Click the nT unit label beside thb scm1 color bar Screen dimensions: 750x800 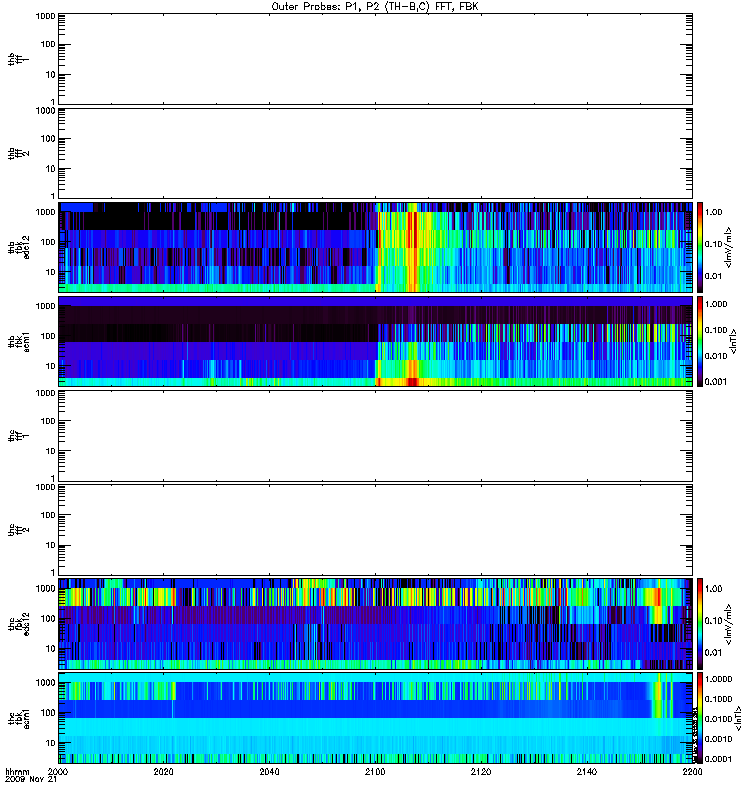733,341
